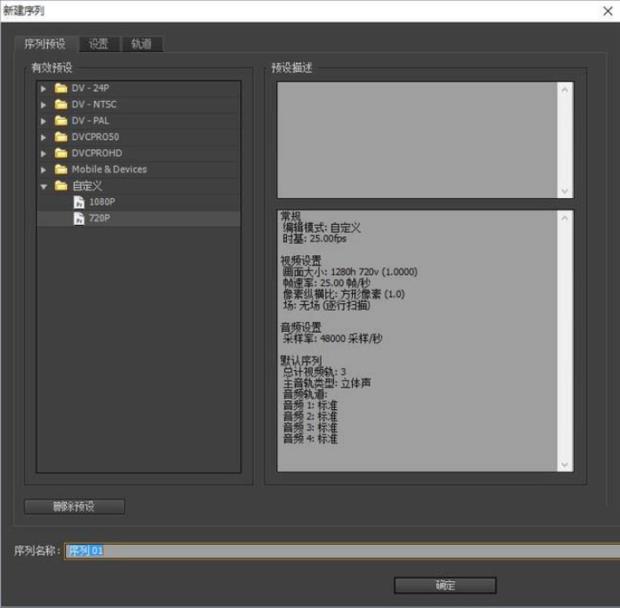Click the DVCPRO50 folder icon

coord(61,137)
